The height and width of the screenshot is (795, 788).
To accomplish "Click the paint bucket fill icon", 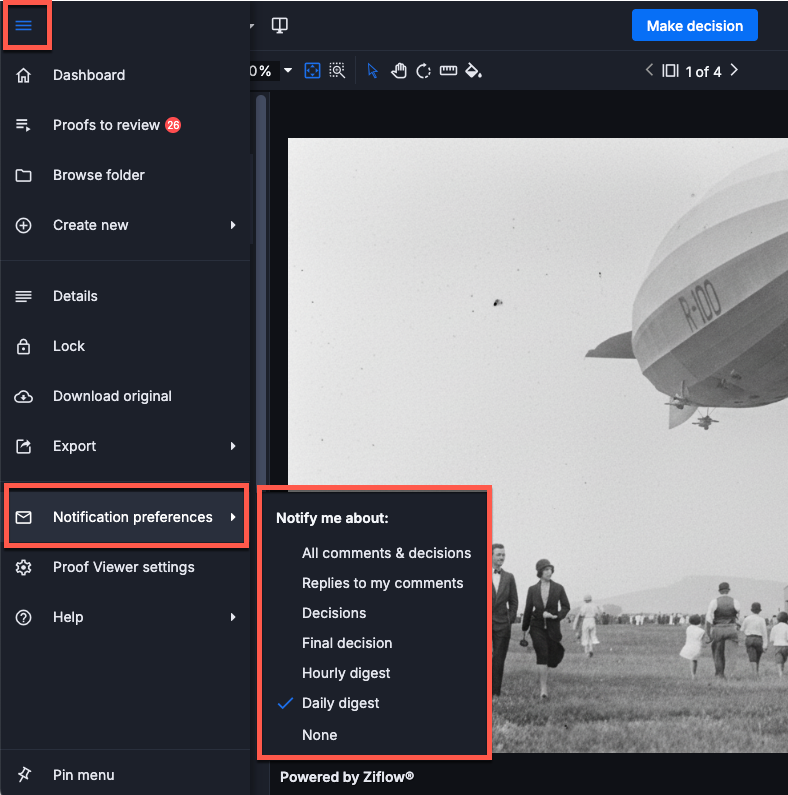I will tap(474, 71).
